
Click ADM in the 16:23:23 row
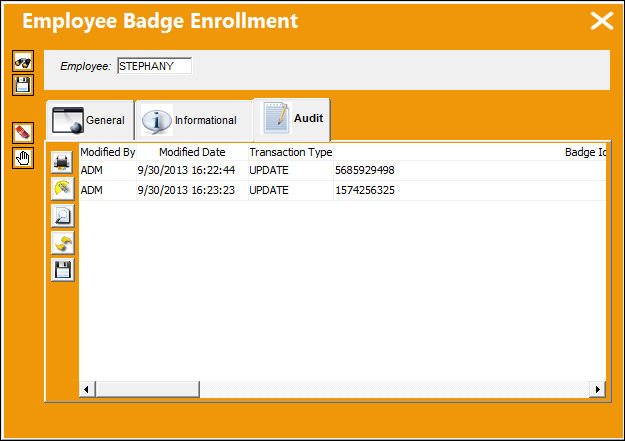(x=92, y=190)
